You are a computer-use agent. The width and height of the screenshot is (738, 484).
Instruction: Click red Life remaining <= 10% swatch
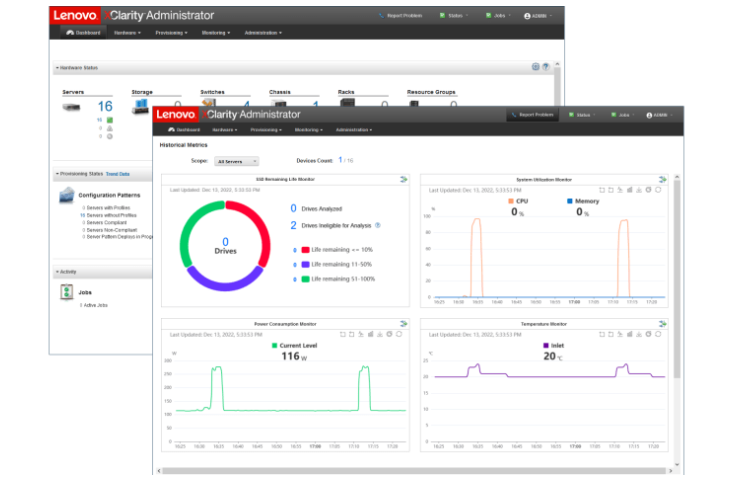(x=305, y=250)
